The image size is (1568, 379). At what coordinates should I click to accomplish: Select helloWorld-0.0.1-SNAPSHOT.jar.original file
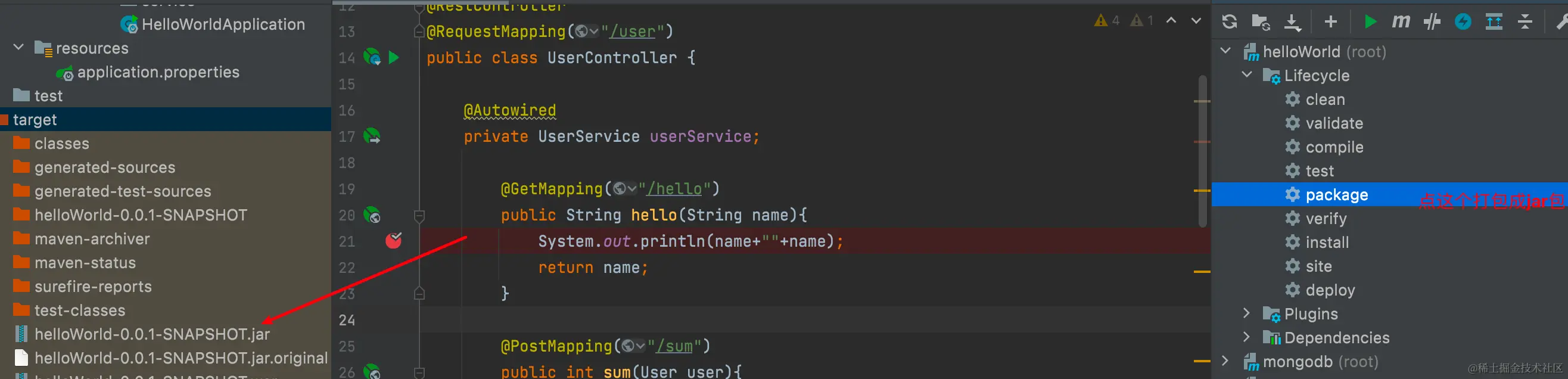point(171,358)
